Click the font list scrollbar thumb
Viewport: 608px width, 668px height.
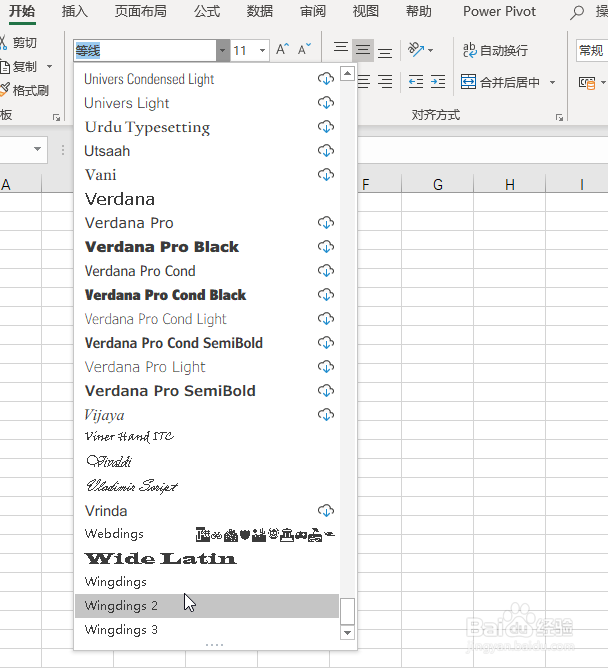348,611
